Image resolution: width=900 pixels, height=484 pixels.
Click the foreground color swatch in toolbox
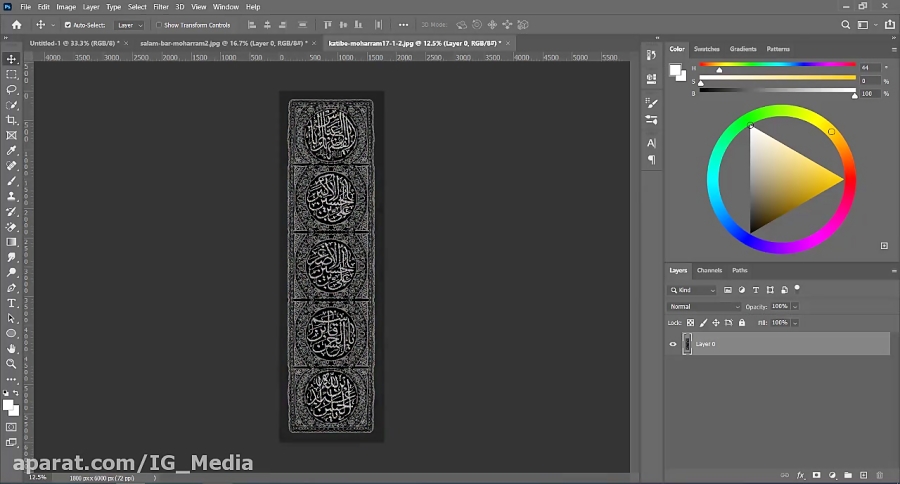(x=8, y=405)
